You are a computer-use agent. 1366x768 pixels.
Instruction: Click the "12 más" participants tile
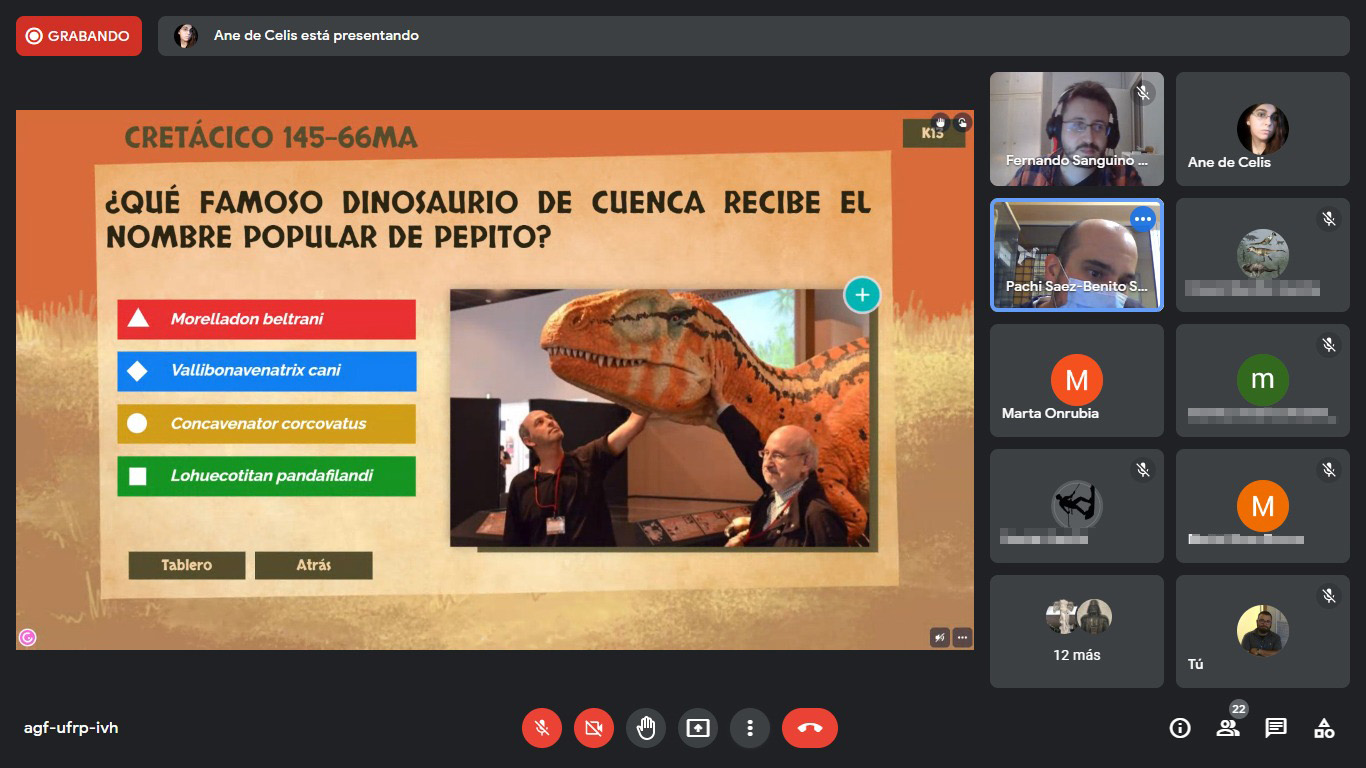(x=1077, y=631)
